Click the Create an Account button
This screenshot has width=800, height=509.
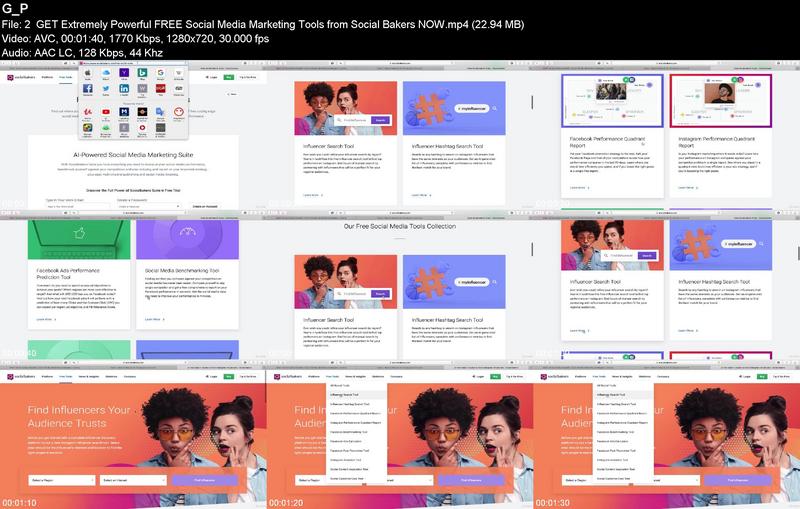click(205, 206)
